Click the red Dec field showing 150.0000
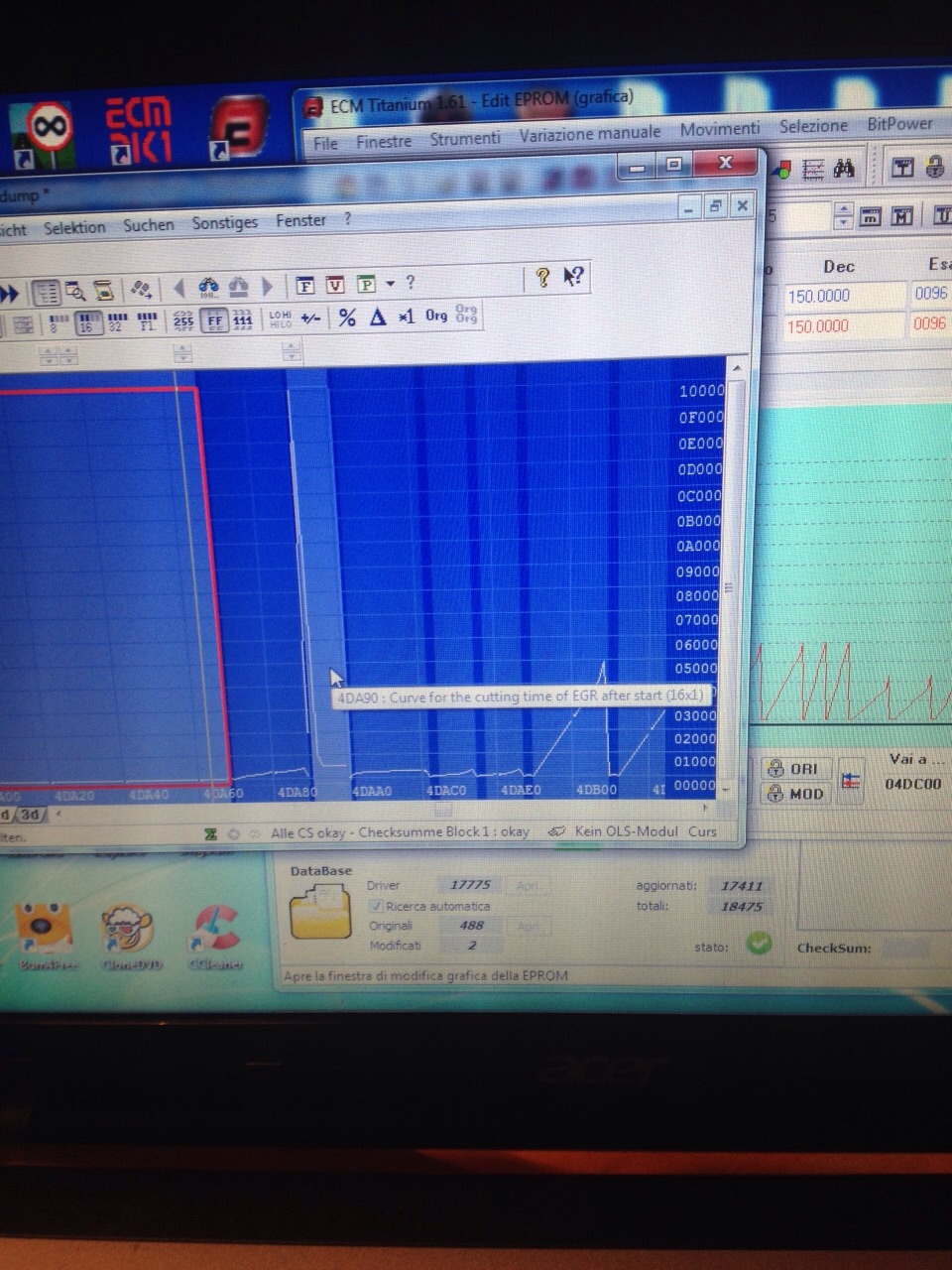Image resolution: width=952 pixels, height=1270 pixels. pos(845,325)
